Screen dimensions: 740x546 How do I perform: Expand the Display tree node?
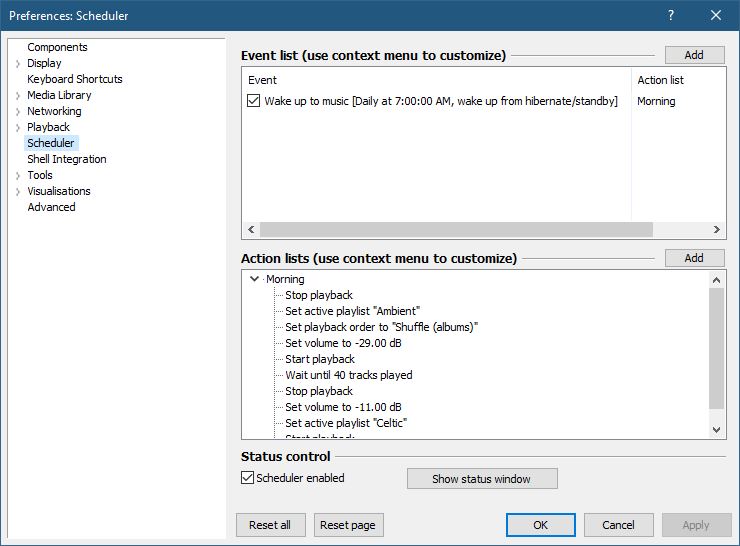coord(18,64)
